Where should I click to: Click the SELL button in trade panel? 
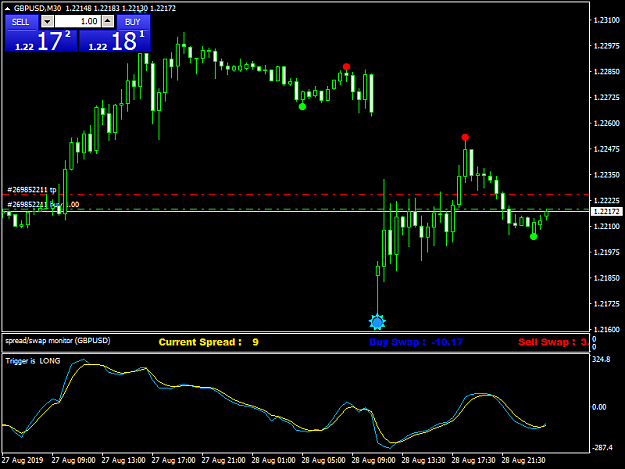tap(21, 22)
